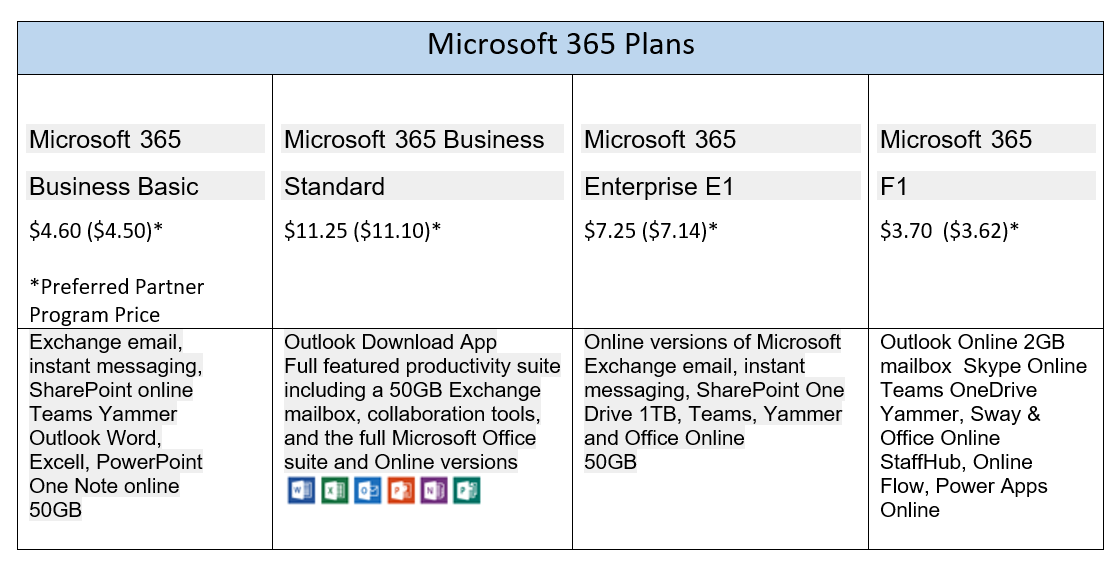Click the $11.25 ($11.10)* price
The width and height of the screenshot is (1117, 570).
[363, 231]
